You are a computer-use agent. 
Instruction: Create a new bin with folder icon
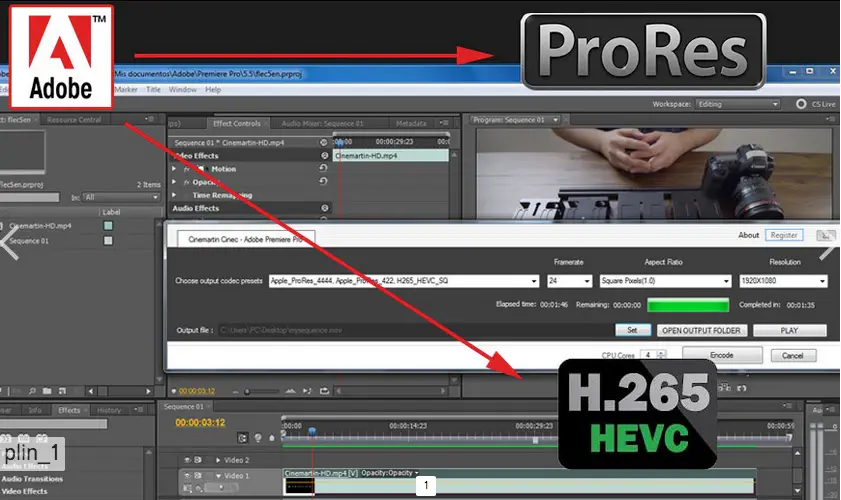pos(47,391)
